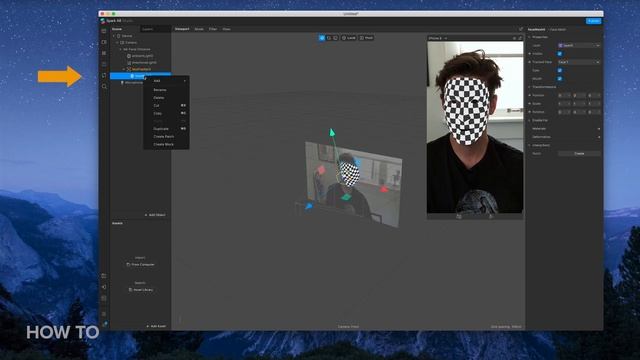Click the Add Asset button
The image size is (640, 360).
point(156,327)
